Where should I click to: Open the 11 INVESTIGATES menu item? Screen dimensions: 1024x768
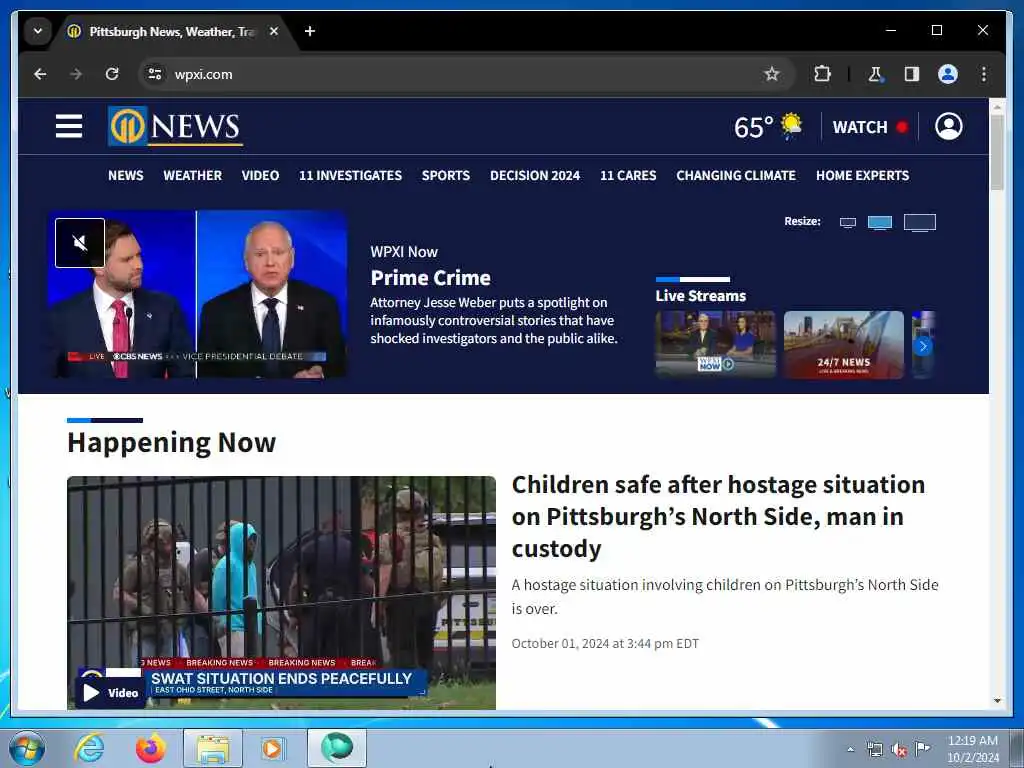point(350,175)
